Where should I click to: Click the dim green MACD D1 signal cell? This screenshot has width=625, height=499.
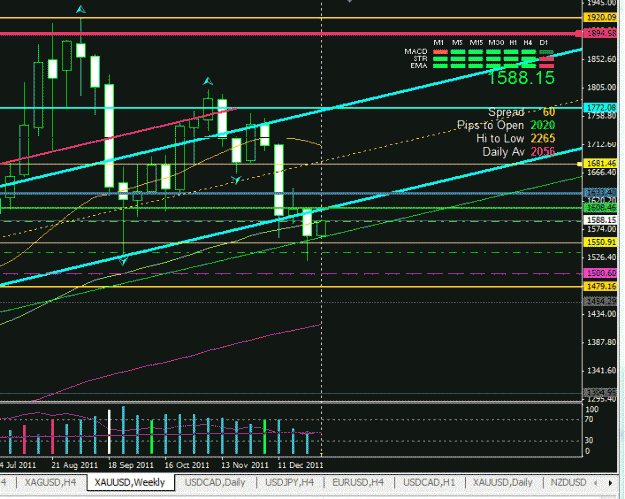(546, 52)
